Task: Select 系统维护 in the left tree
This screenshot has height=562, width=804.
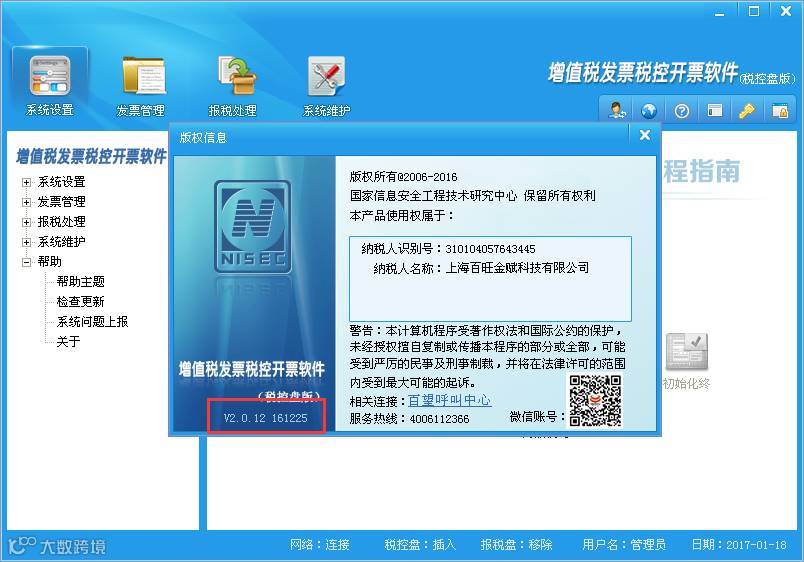Action: click(62, 242)
